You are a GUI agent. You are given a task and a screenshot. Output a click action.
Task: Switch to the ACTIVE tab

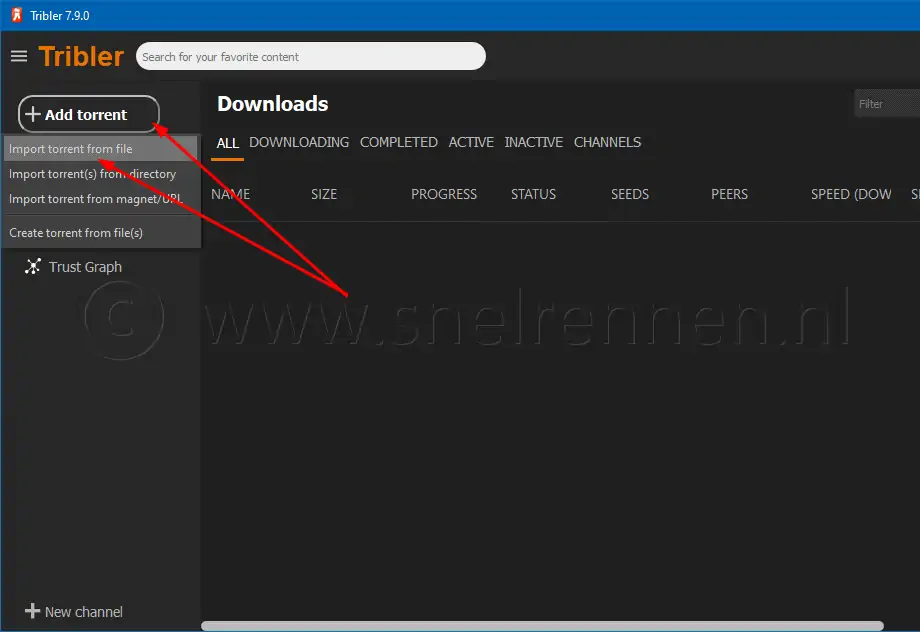pos(471,143)
